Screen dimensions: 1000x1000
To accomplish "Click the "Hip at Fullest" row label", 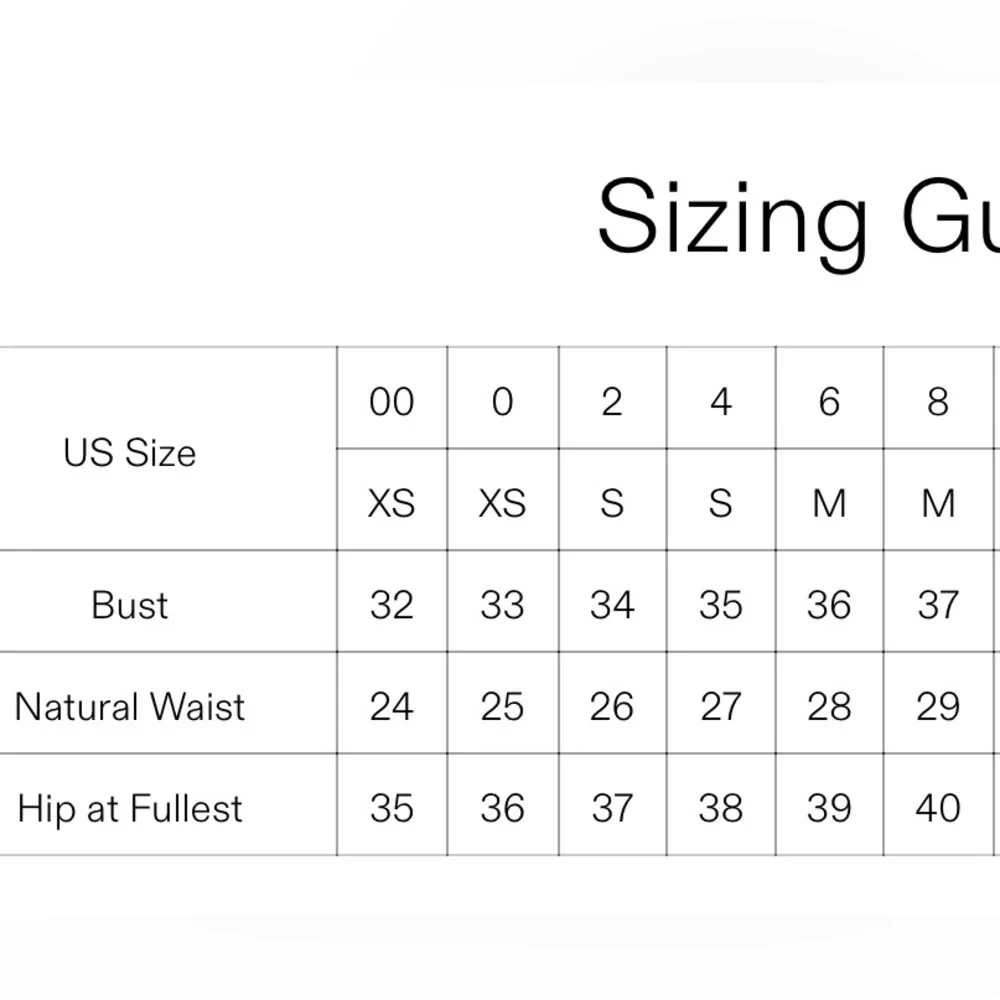I will (x=130, y=808).
